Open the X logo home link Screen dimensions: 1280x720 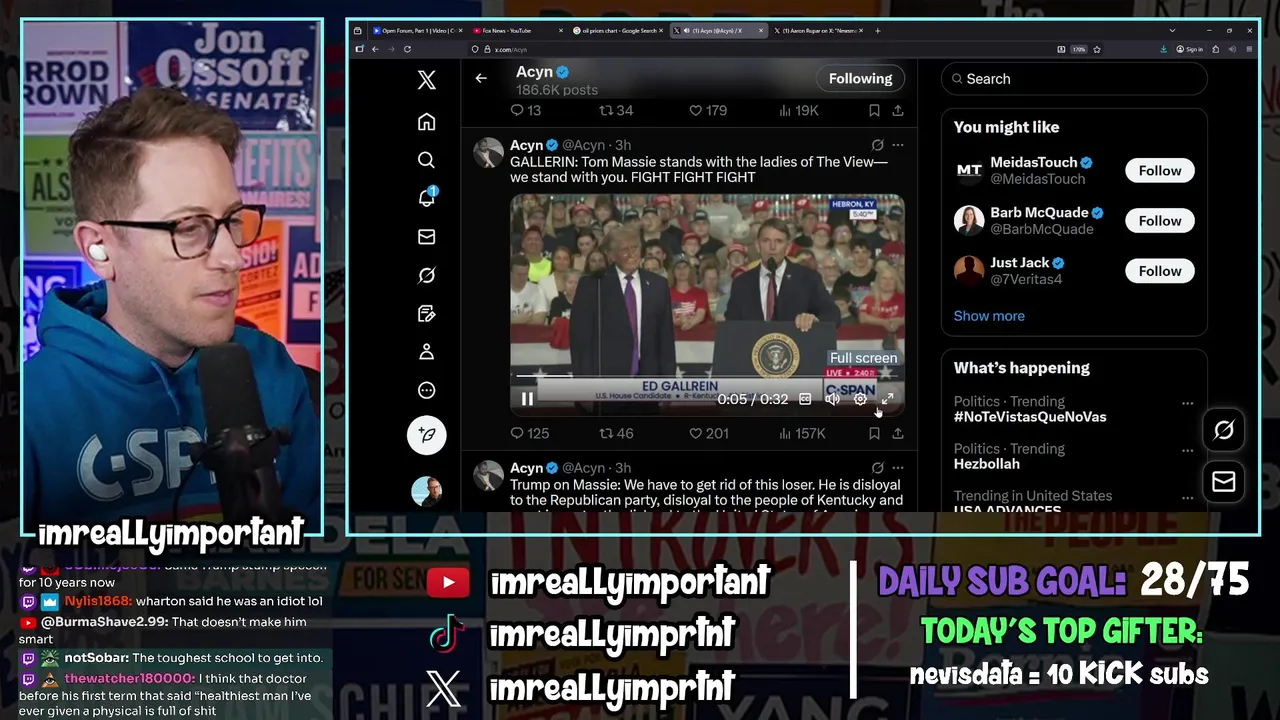[426, 81]
